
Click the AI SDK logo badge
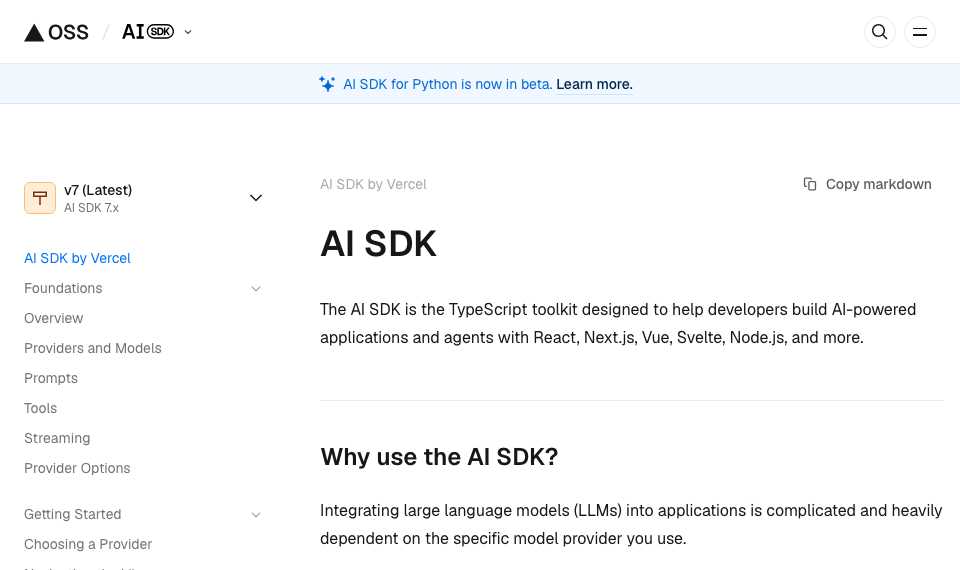click(148, 32)
